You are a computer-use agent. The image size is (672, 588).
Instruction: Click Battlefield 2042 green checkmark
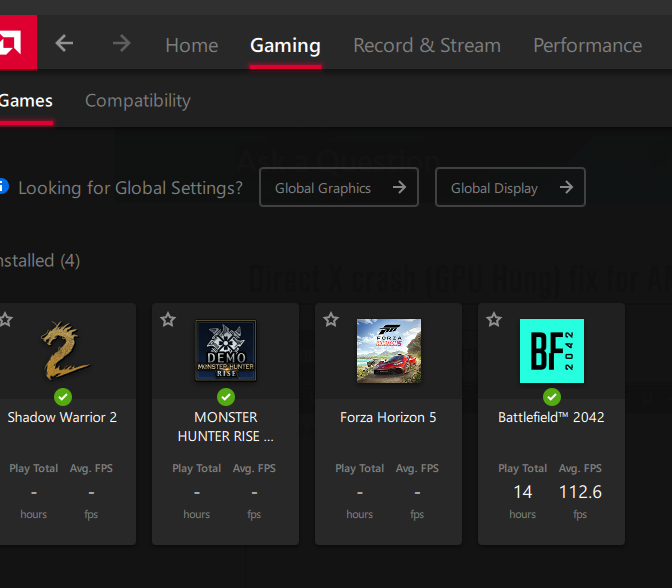[552, 397]
